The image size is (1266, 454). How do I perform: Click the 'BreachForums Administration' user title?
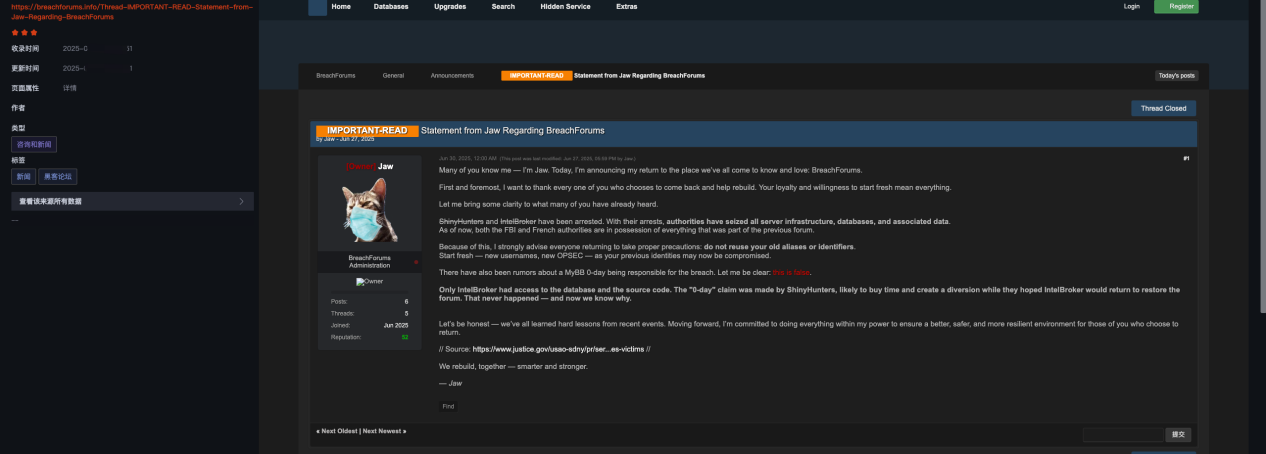coord(369,261)
